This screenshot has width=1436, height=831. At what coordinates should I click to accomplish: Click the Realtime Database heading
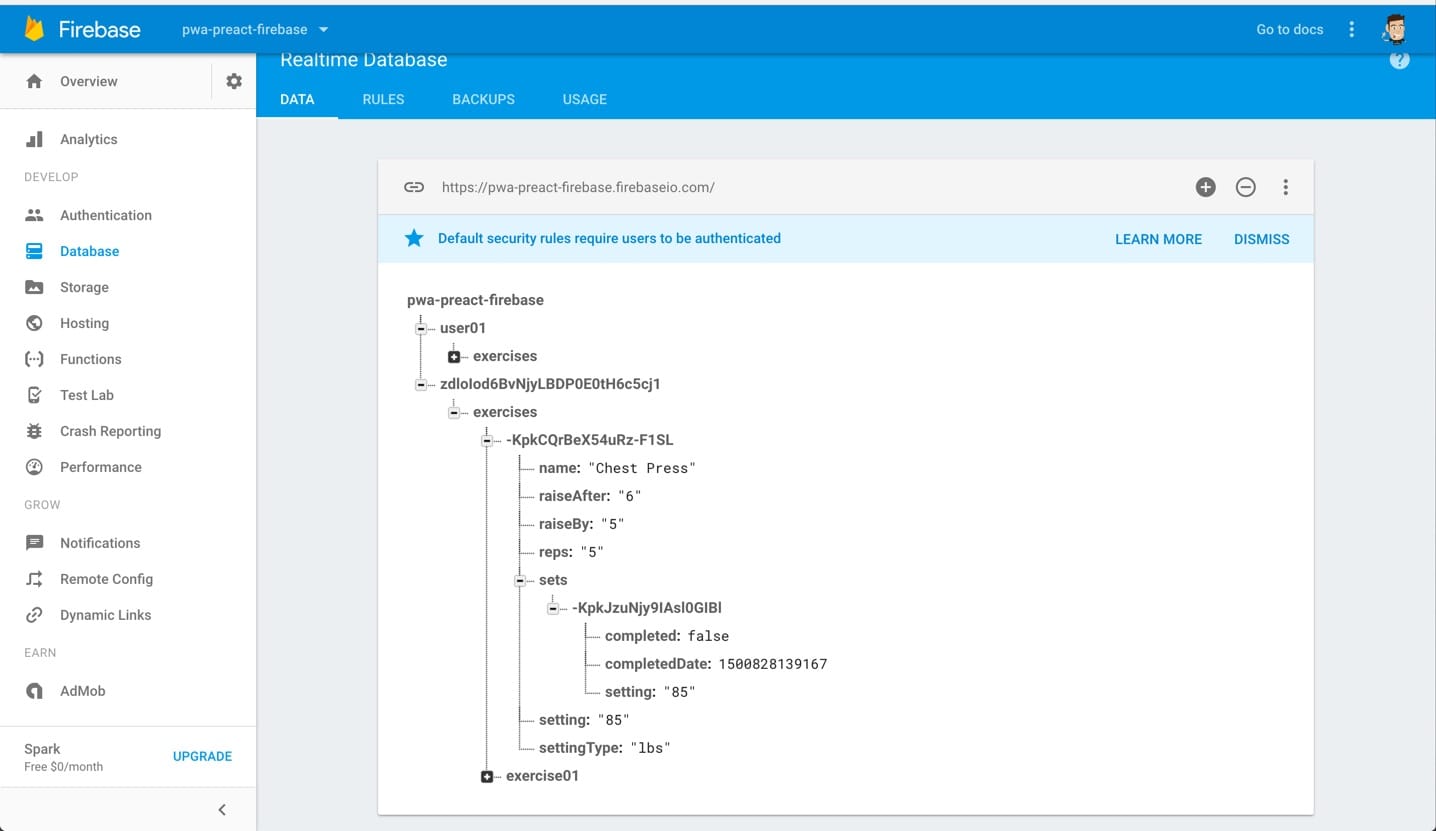[x=363, y=60]
